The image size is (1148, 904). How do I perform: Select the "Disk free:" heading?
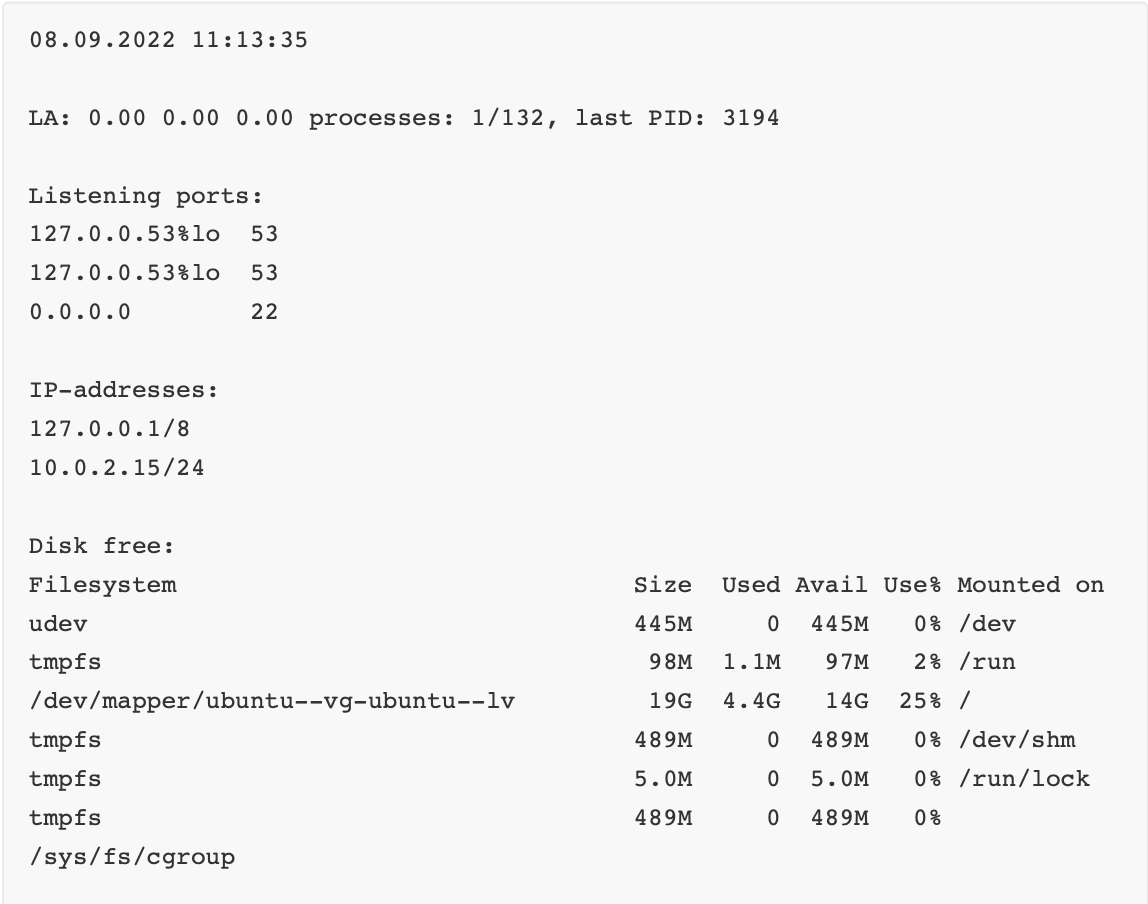click(x=101, y=546)
